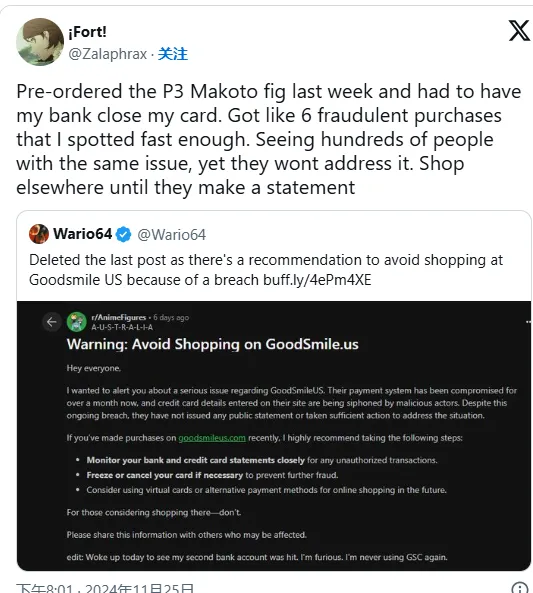533x593 pixels.
Task: Follow @Zalaphrax via the 关注 link
Action: [x=172, y=54]
